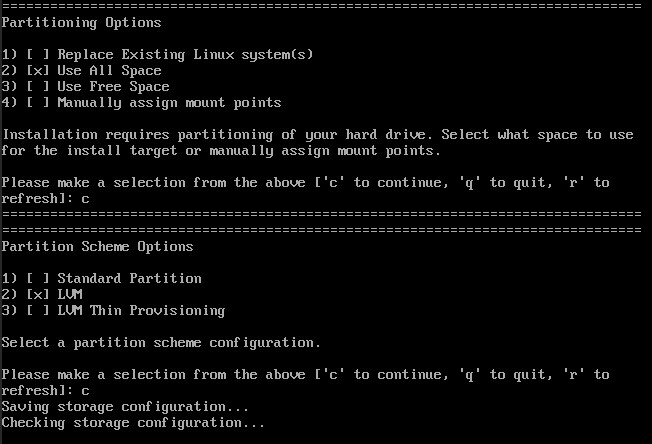Select the "Standard Partition" option text
The image size is (652, 444).
(129, 278)
